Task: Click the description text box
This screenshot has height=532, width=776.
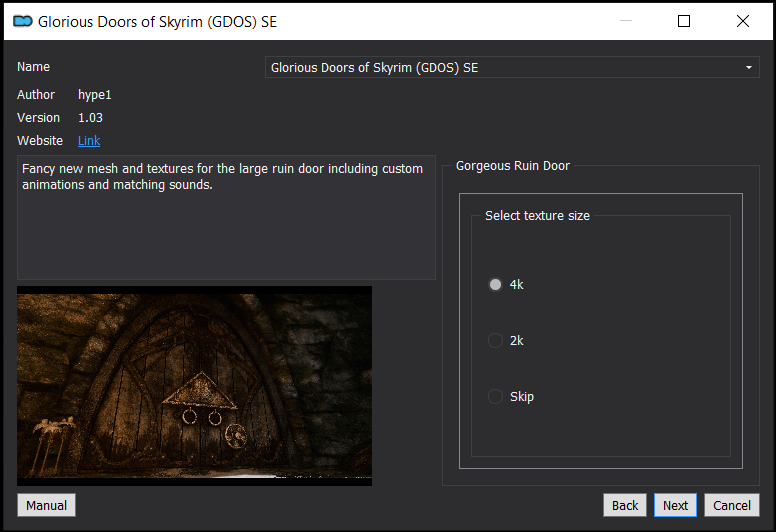Action: pos(226,218)
